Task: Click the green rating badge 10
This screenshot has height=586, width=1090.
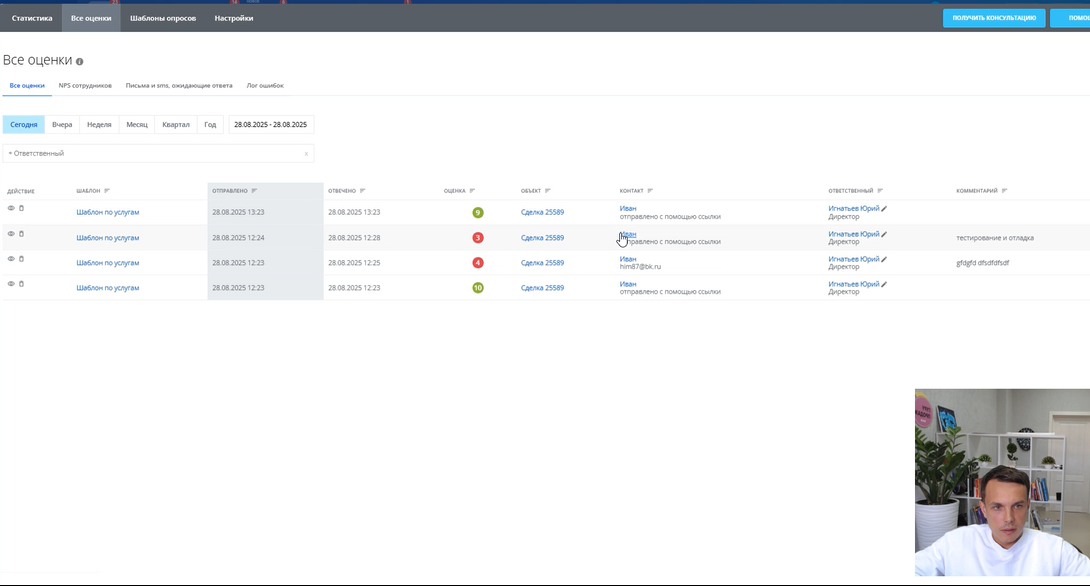Action: [x=478, y=288]
